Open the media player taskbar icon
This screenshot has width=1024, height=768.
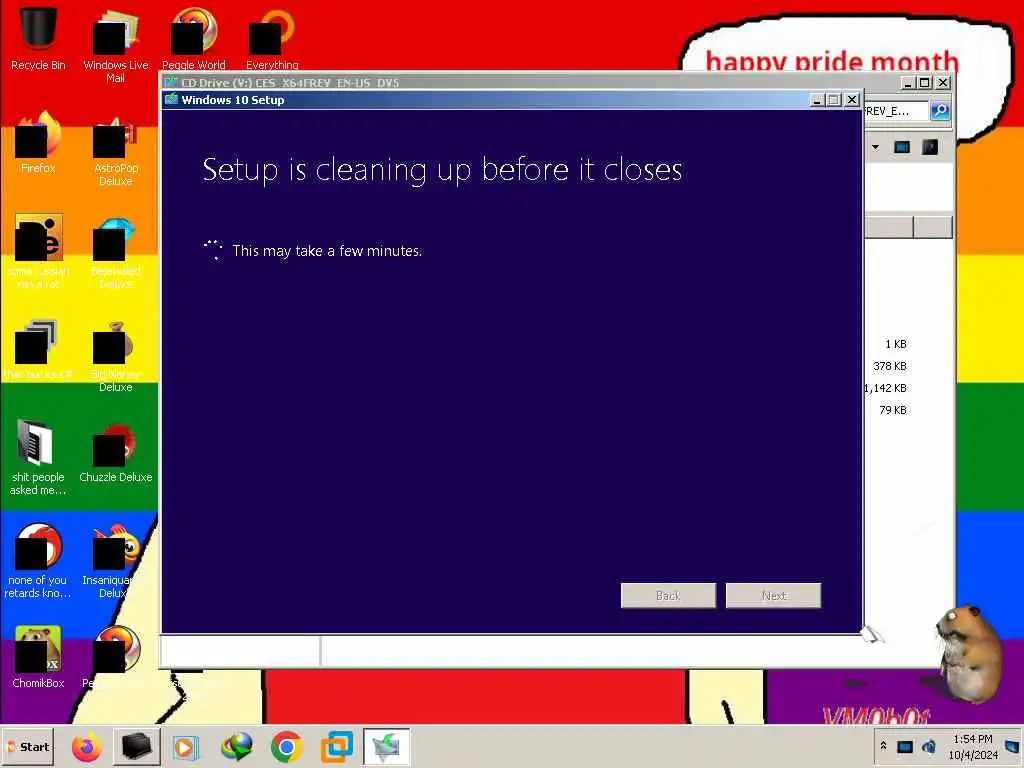coord(186,747)
